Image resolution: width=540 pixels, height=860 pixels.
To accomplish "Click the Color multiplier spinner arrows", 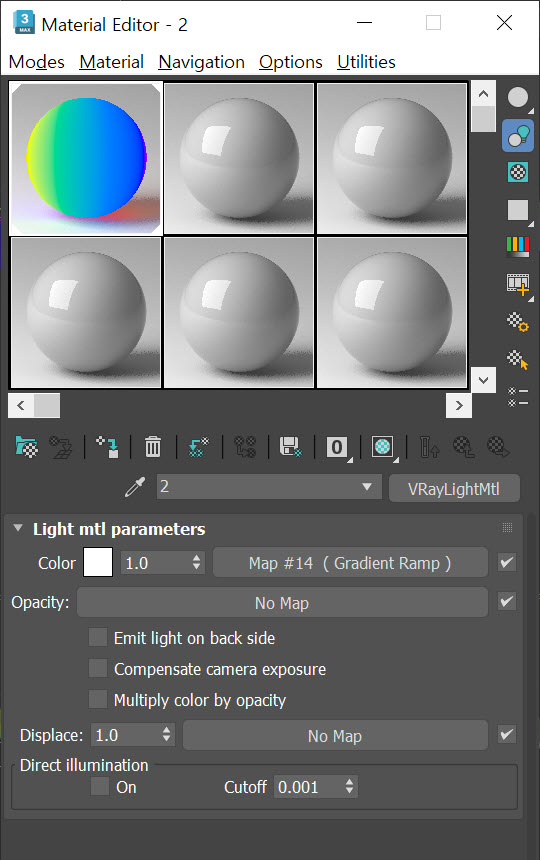I will tap(196, 562).
